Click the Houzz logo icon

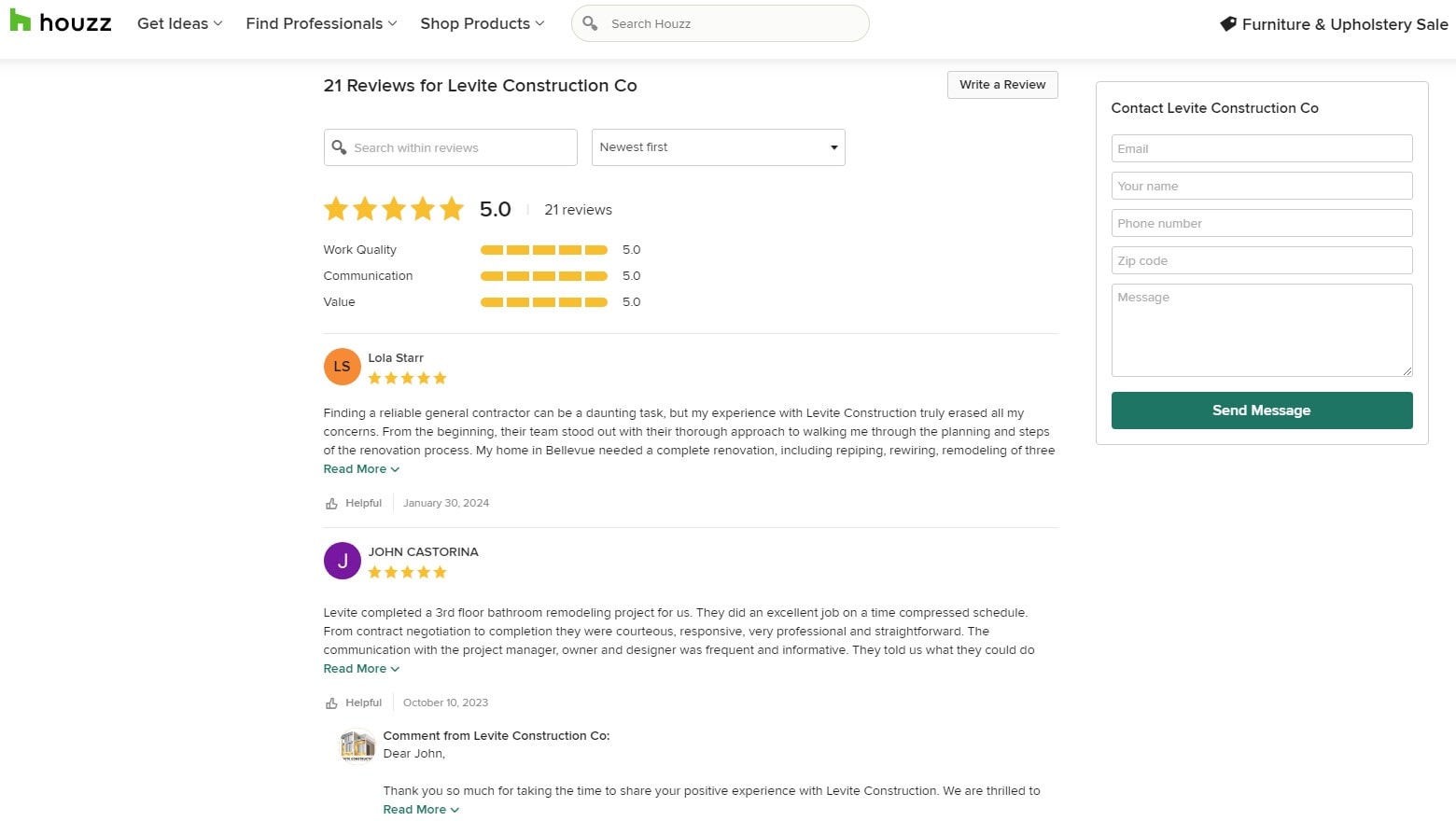point(21,22)
